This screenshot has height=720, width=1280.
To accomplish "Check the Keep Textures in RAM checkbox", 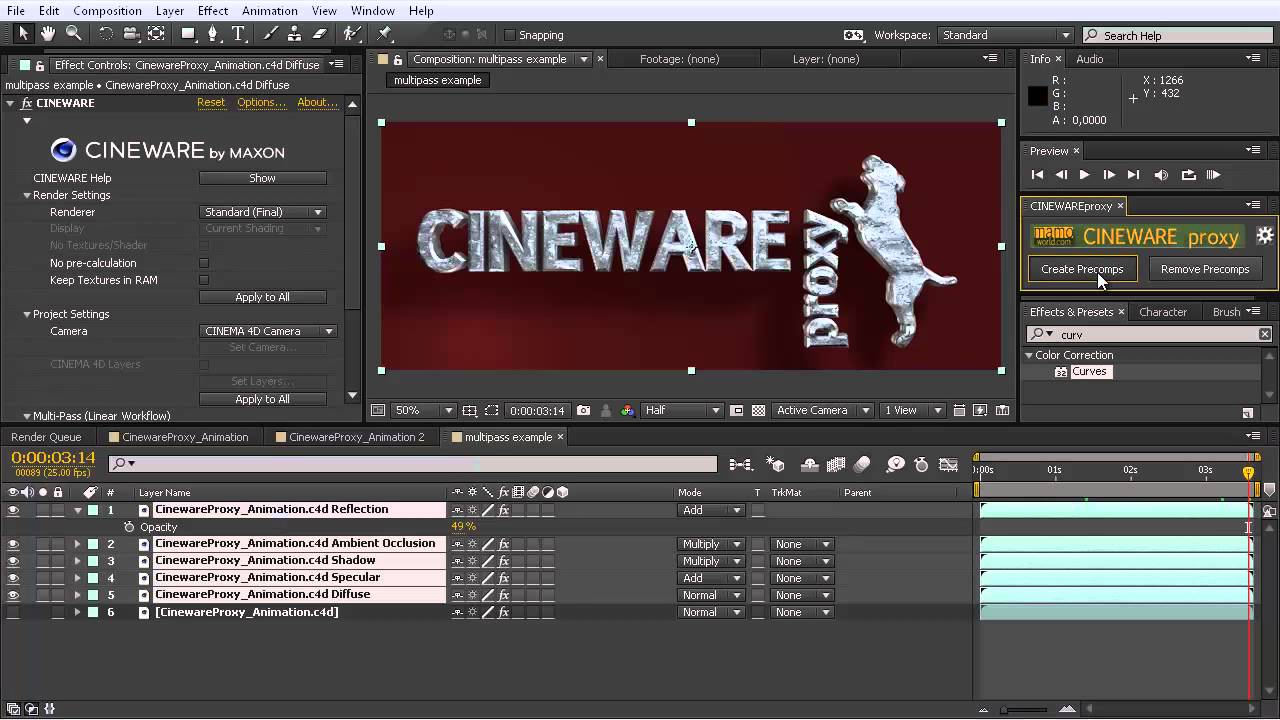I will click(x=204, y=280).
